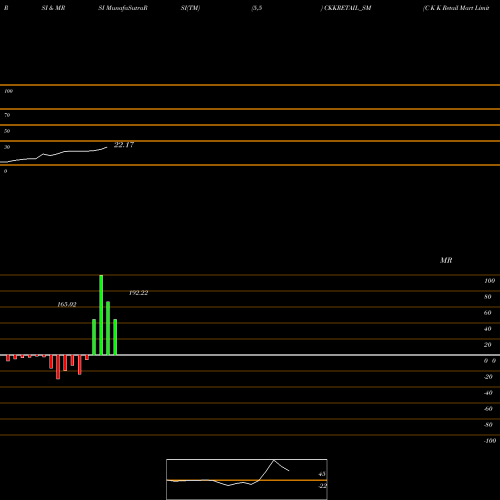The image size is (500, 500).
Task: Select the 165.02 value label
Action: click(67, 304)
